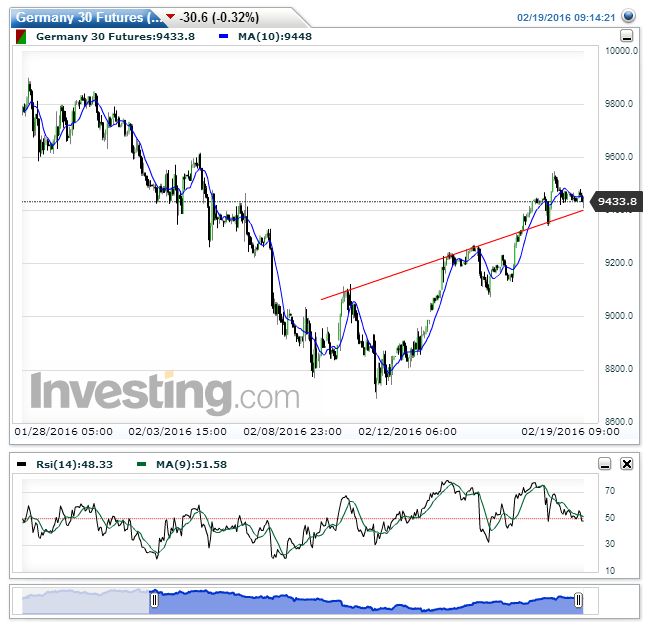Grab the left handle of the range navigator
The height and width of the screenshot is (627, 650).
point(154,601)
